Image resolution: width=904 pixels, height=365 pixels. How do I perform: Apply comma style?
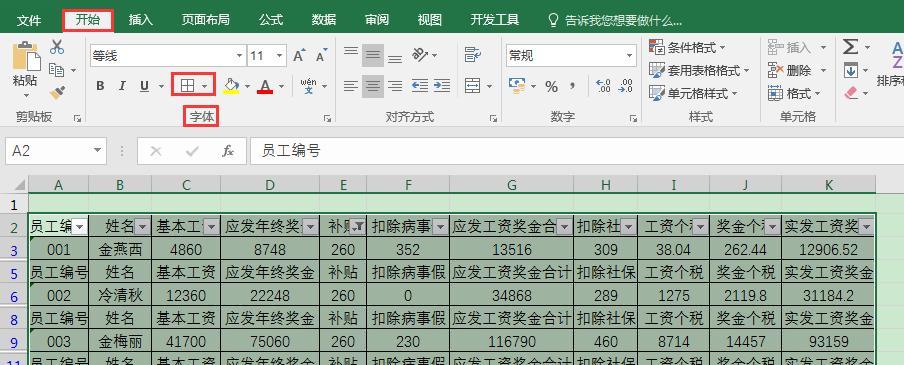[x=572, y=86]
